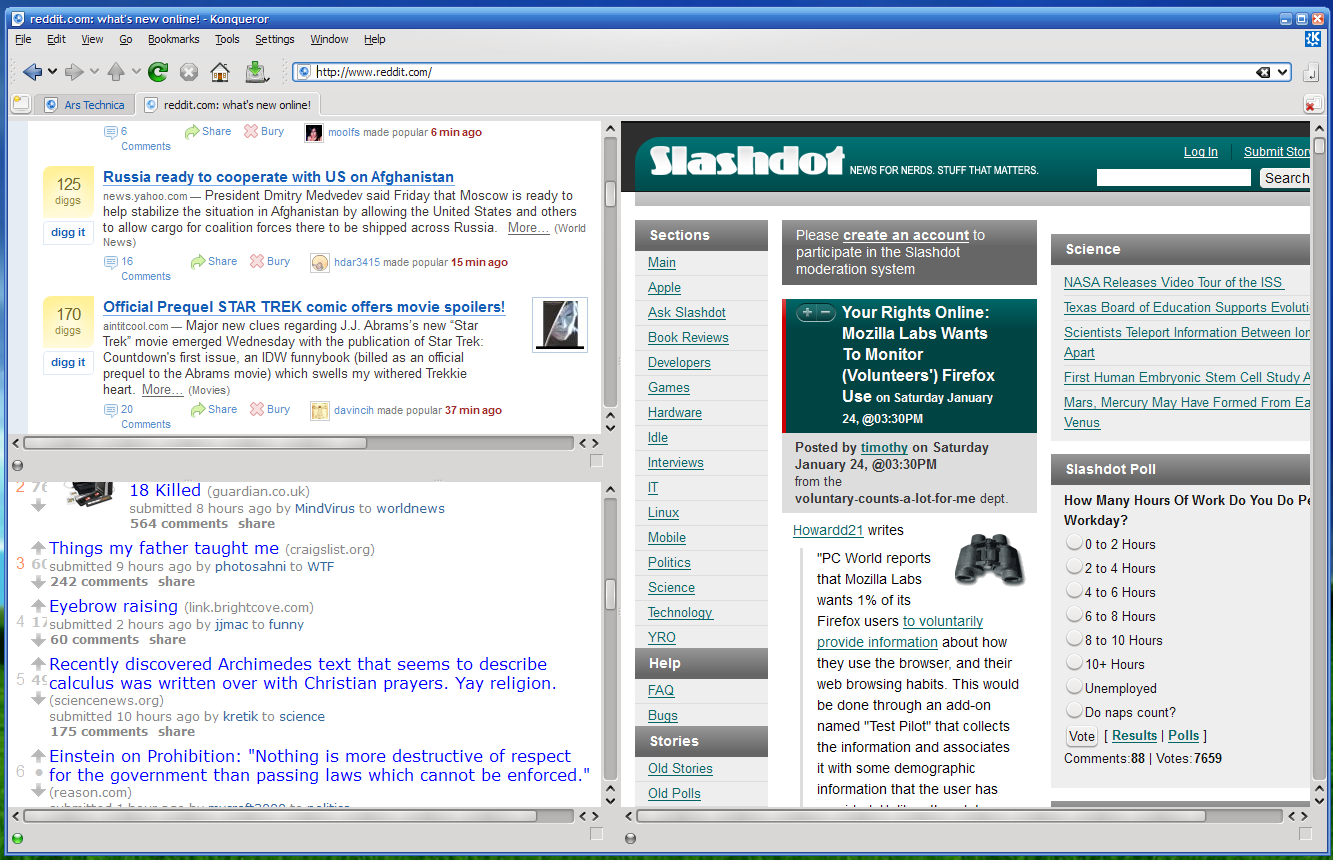Click the Share icon on the Star Trek story
Image resolution: width=1333 pixels, height=860 pixels.
click(198, 409)
